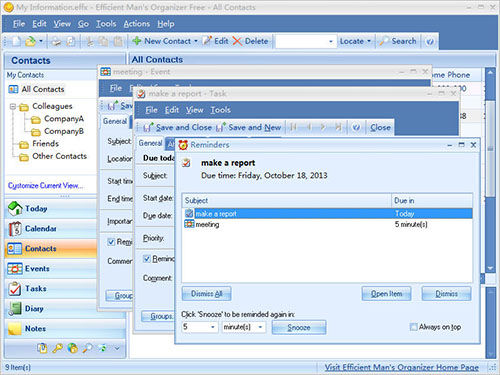Open the Today section in the navigation pane

tap(51, 209)
